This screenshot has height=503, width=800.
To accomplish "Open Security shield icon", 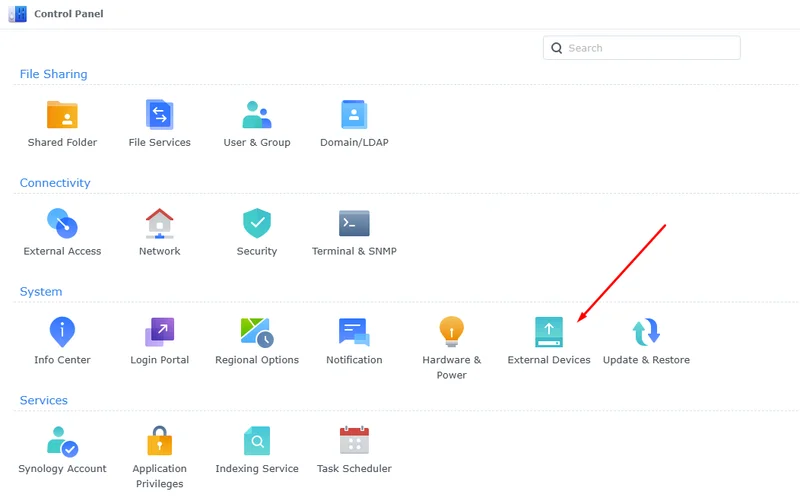I will [257, 224].
